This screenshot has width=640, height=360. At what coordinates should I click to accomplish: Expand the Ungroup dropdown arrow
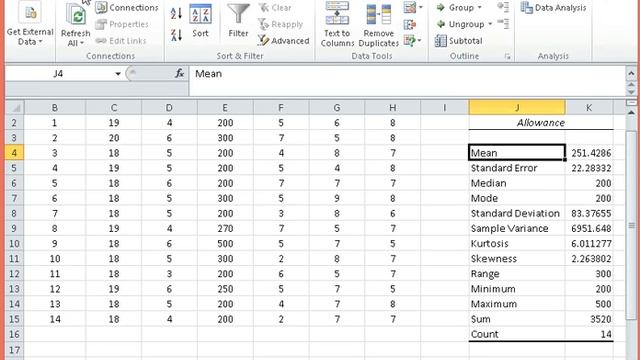pos(490,24)
